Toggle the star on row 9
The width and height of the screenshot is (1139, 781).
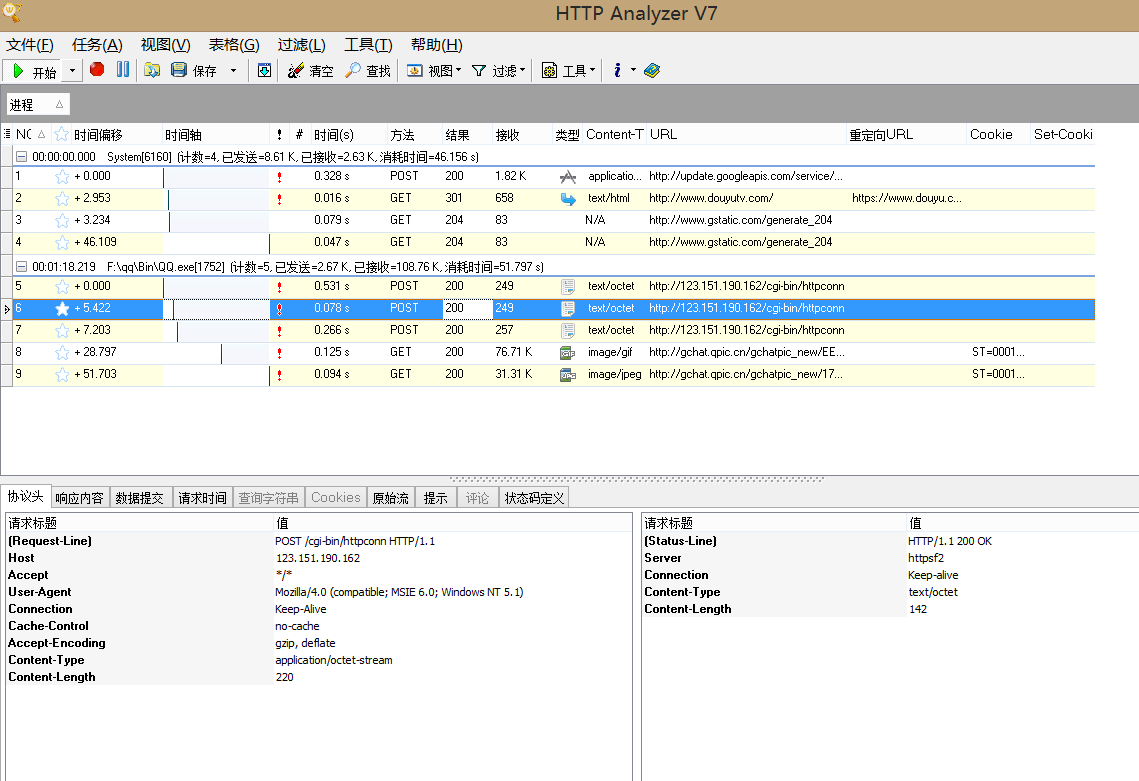(62, 374)
